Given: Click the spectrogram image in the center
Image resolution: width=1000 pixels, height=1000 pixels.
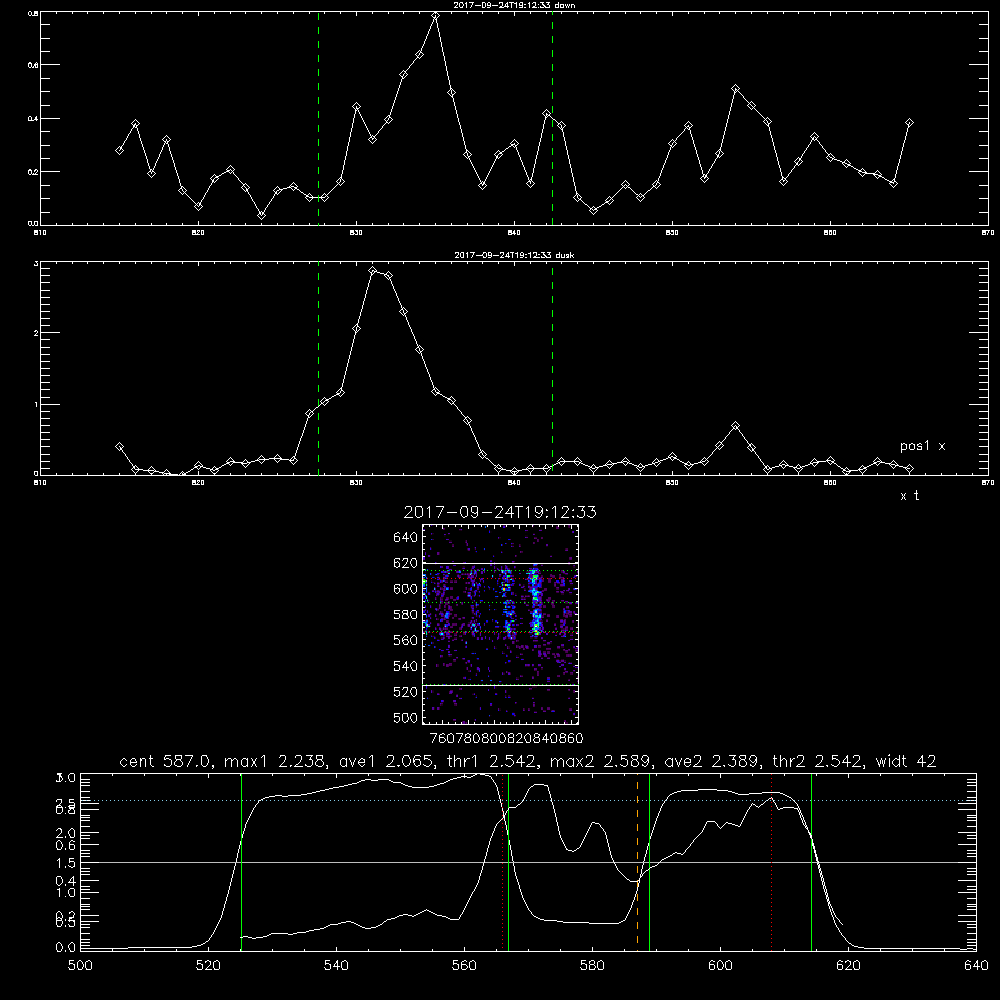Looking at the screenshot, I should click(500, 624).
